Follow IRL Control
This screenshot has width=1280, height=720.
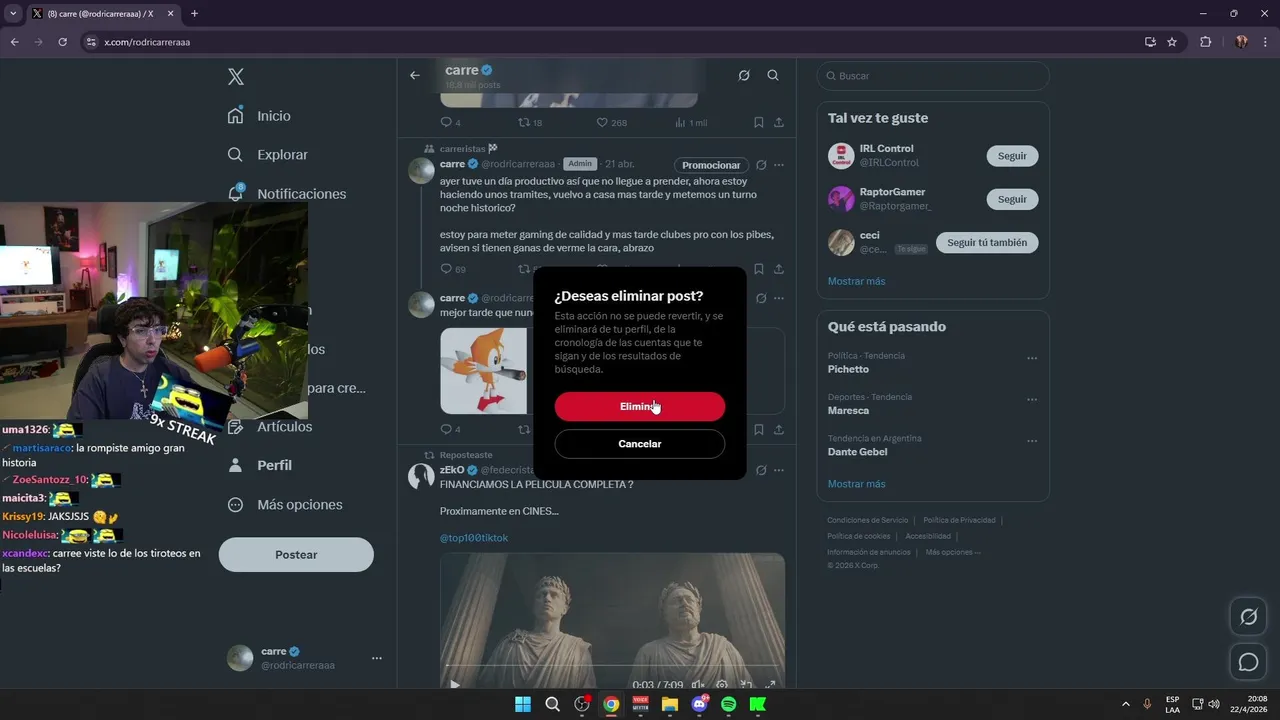click(x=1012, y=156)
